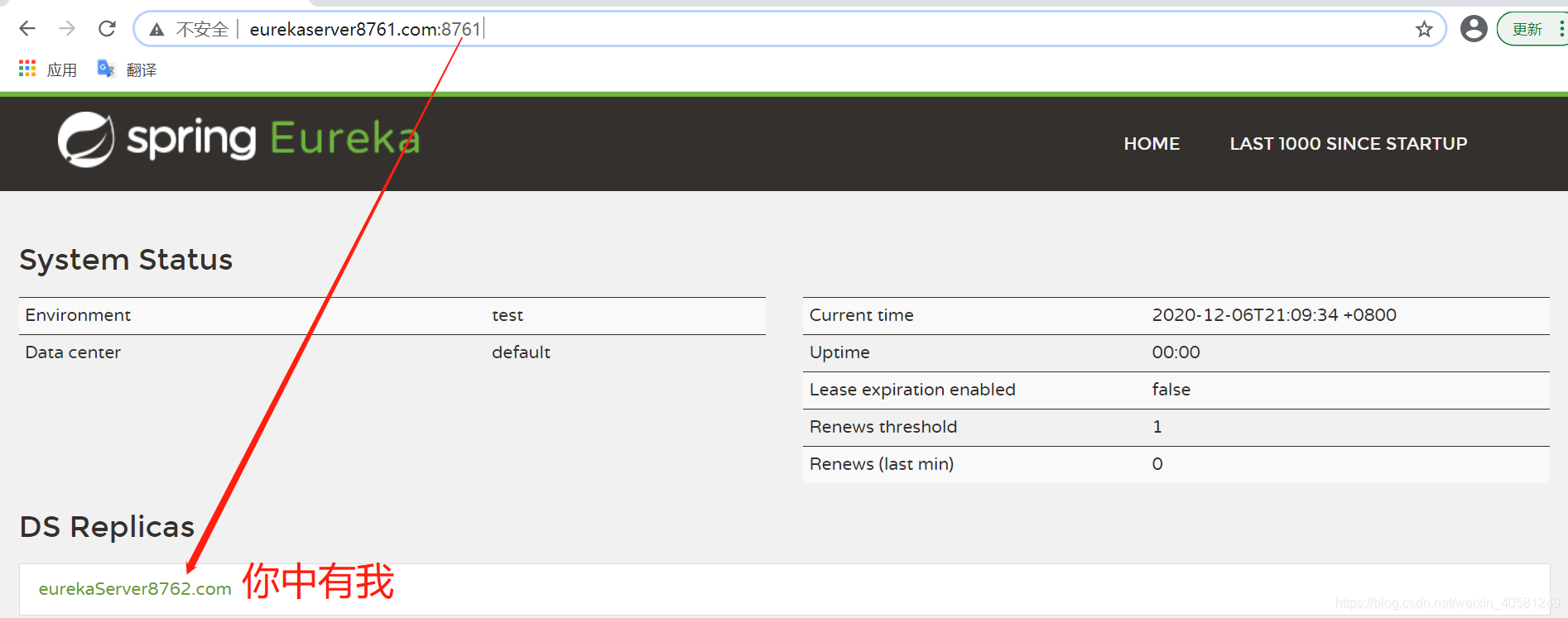This screenshot has height=618, width=1568.
Task: Click the DS Replicas heading
Action: click(107, 527)
